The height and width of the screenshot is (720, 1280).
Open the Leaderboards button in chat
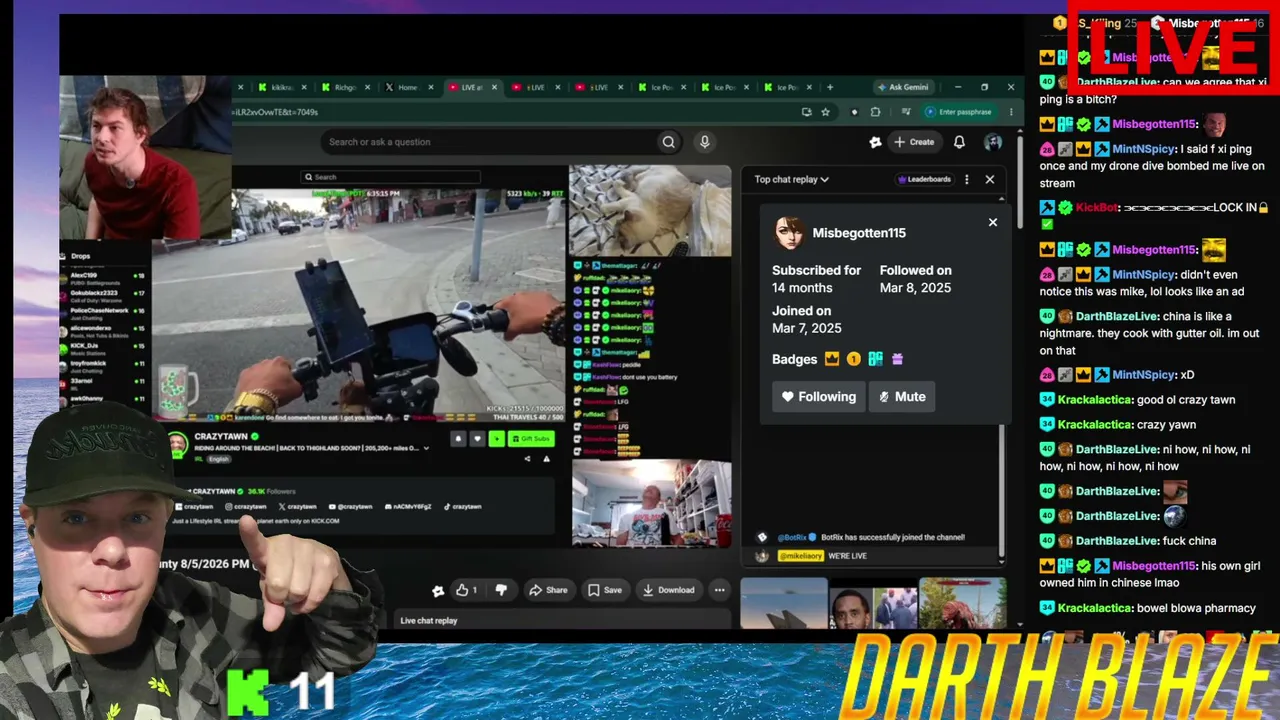click(x=924, y=180)
